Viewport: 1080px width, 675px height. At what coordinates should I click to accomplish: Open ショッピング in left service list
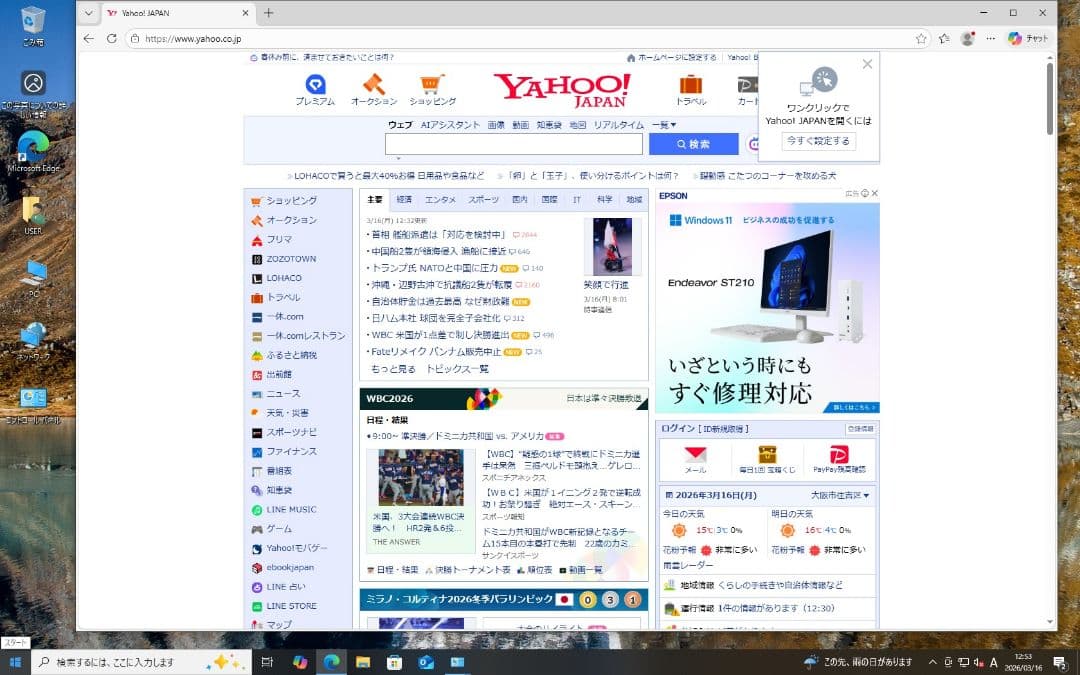pos(291,200)
